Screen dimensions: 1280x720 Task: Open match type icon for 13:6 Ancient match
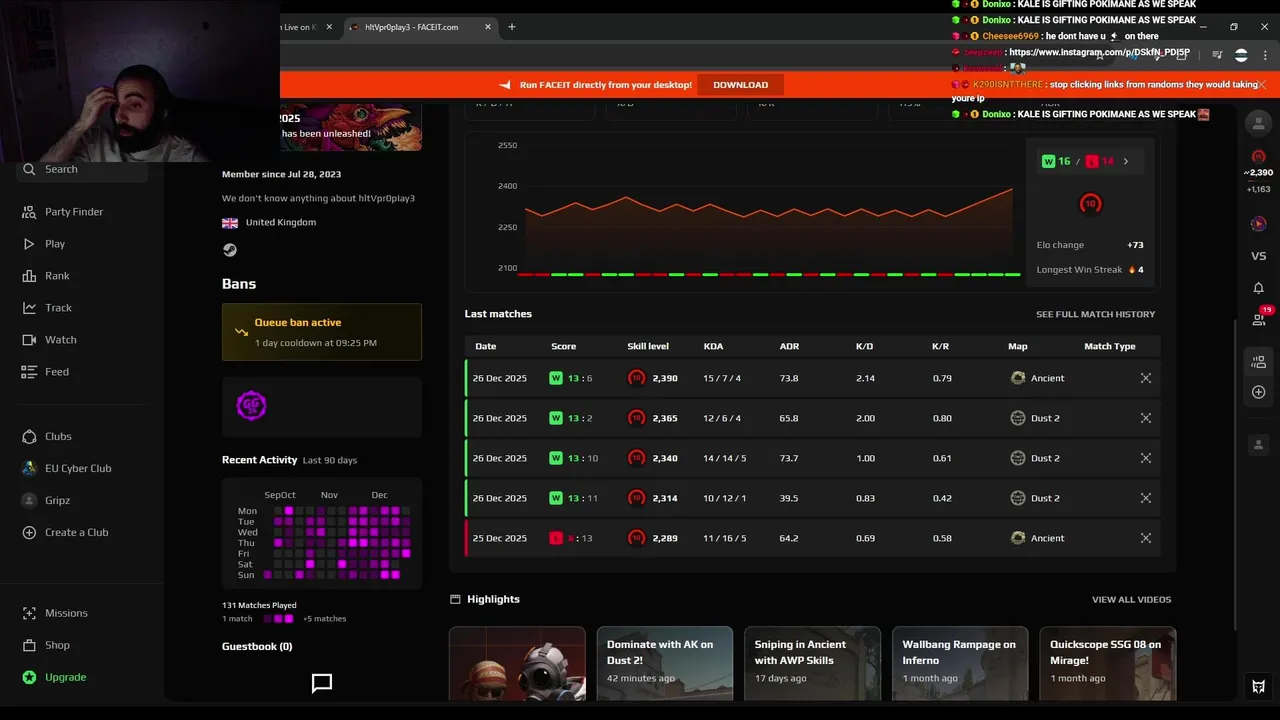point(1146,378)
